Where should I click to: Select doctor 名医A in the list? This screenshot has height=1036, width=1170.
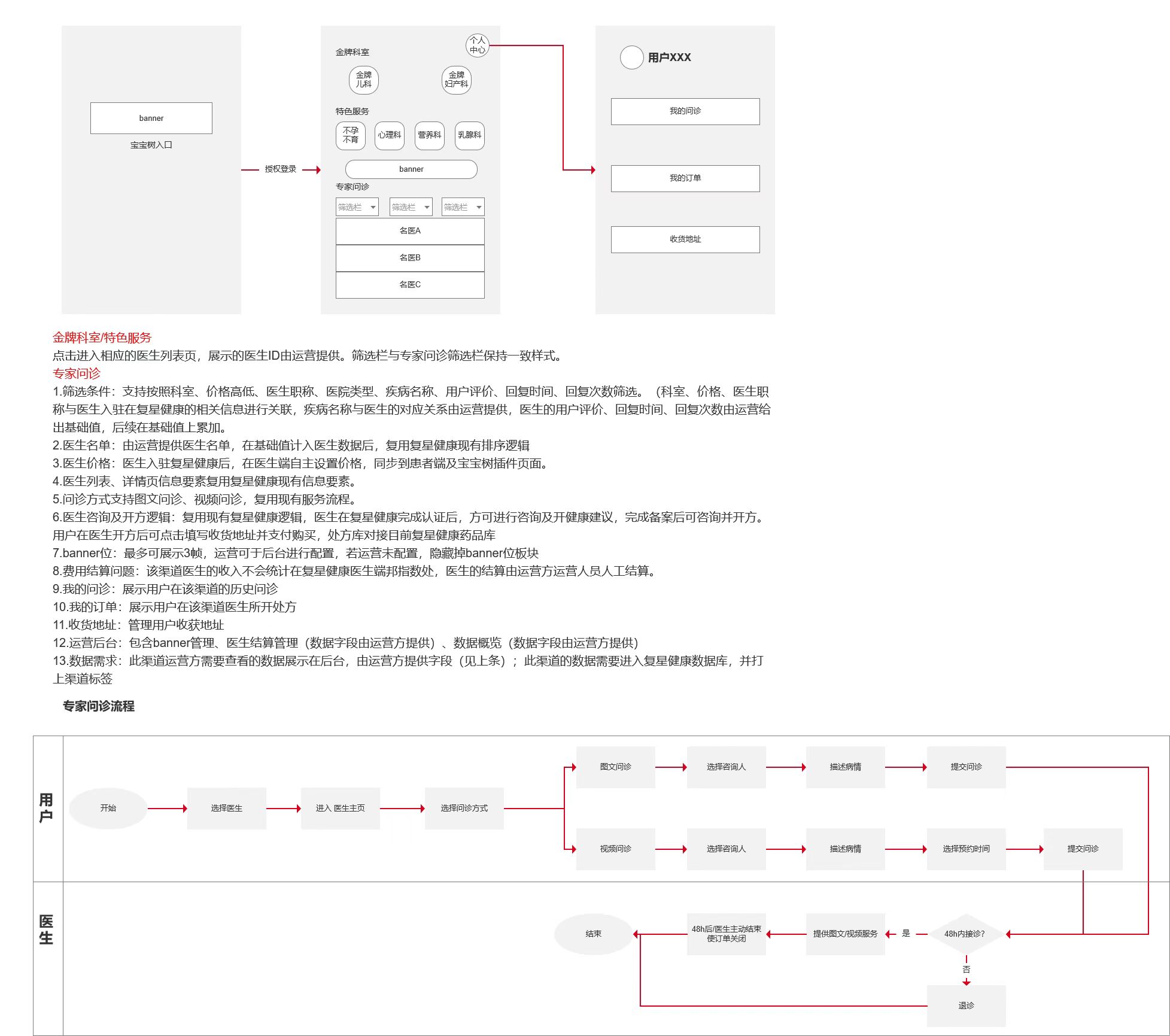coord(410,231)
